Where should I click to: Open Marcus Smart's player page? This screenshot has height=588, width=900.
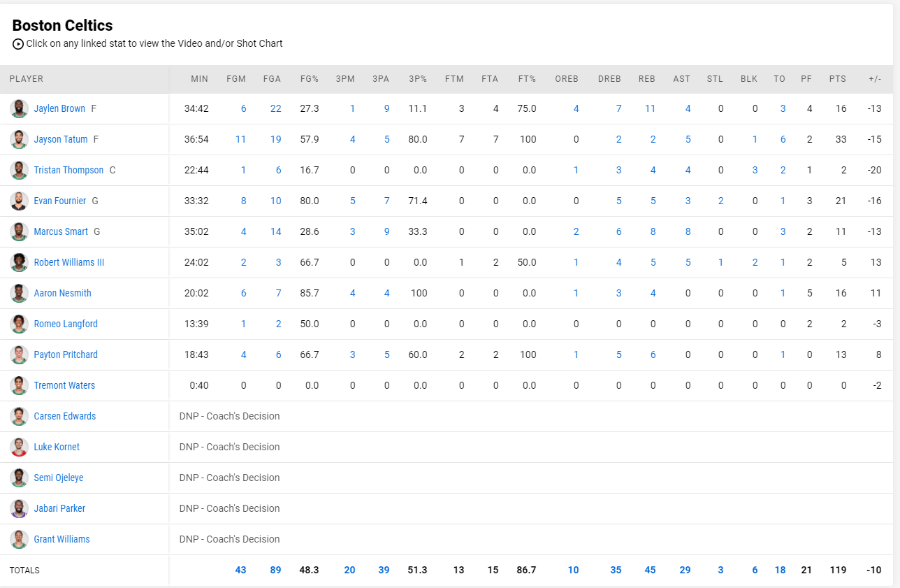[x=61, y=232]
